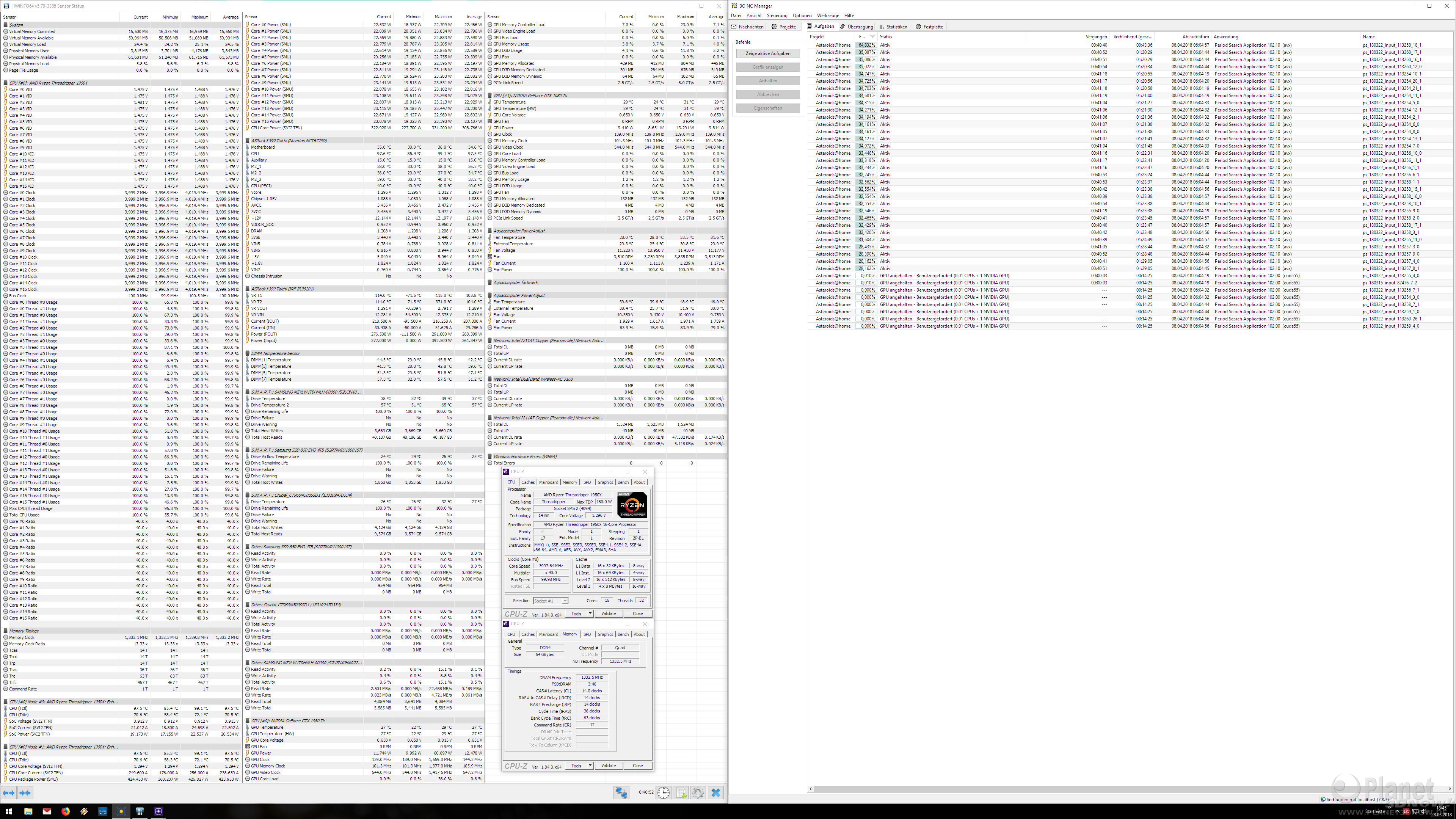This screenshot has height=819, width=1456.
Task: Click the Ryzen Threadripper logo in CPU-Z
Action: (632, 505)
